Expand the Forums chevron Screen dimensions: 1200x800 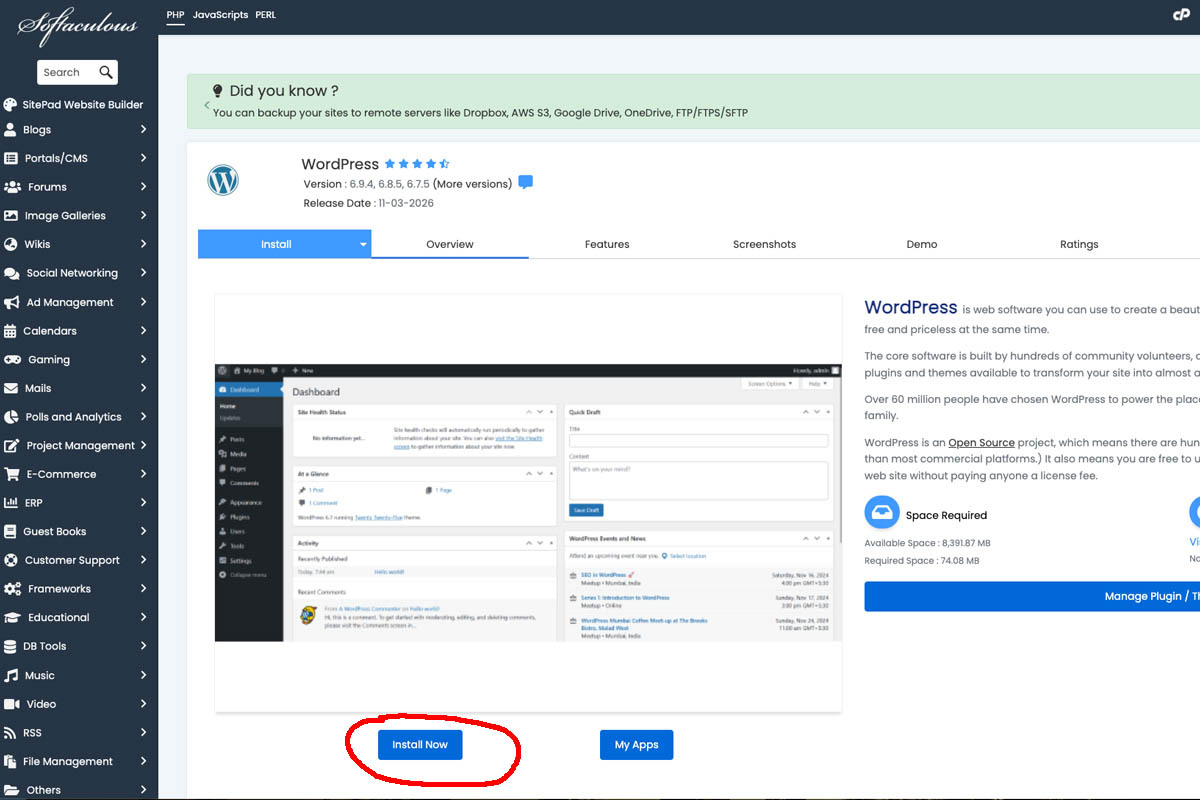pos(144,187)
